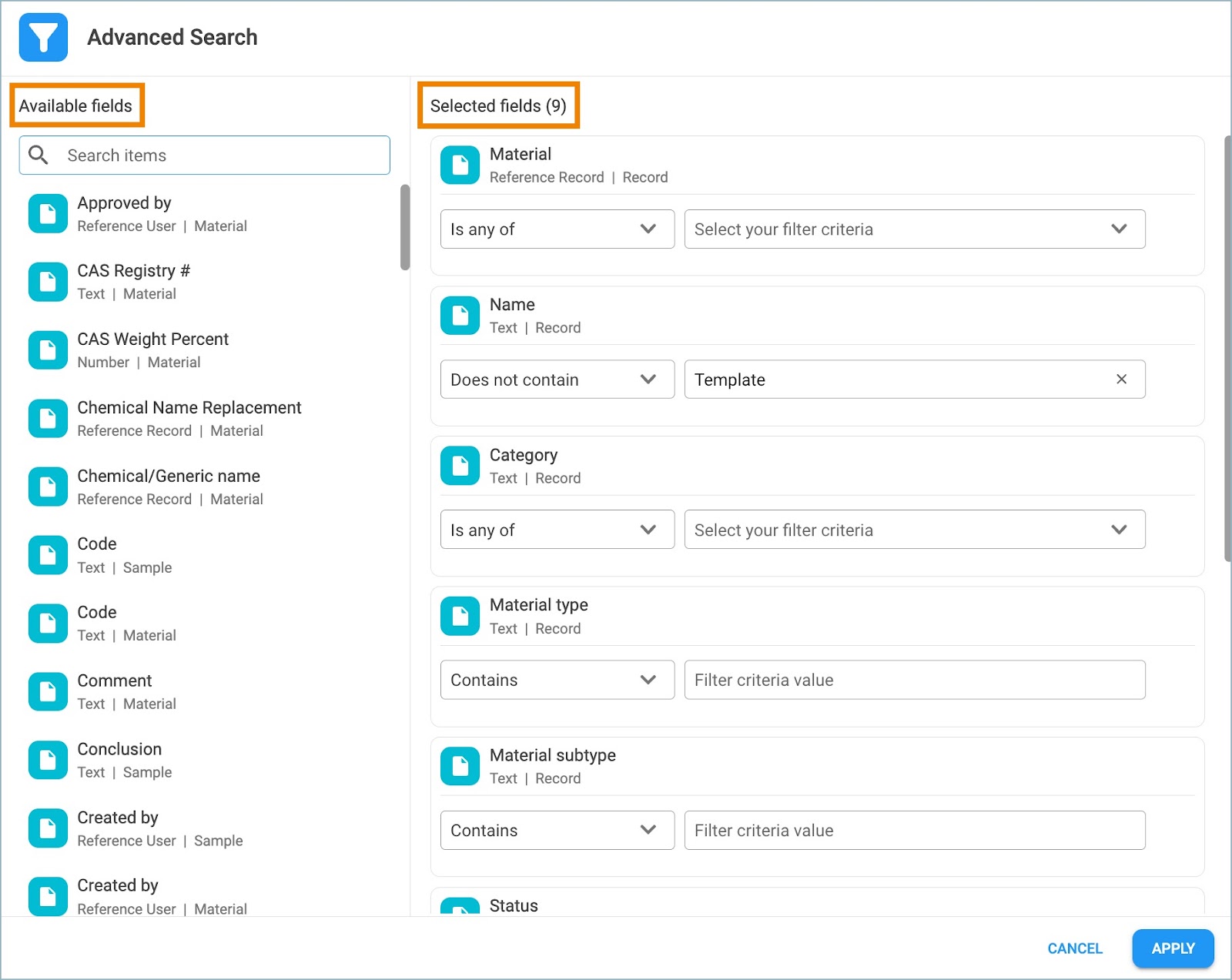The height and width of the screenshot is (980, 1232).
Task: Click the Selected fields panel scrollbar
Action: (1227, 349)
